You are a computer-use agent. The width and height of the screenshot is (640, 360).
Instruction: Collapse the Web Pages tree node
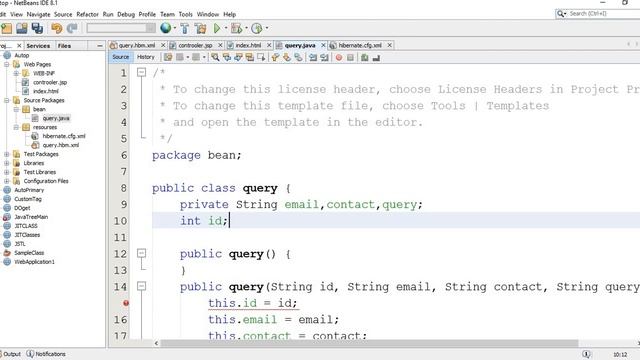(7, 64)
